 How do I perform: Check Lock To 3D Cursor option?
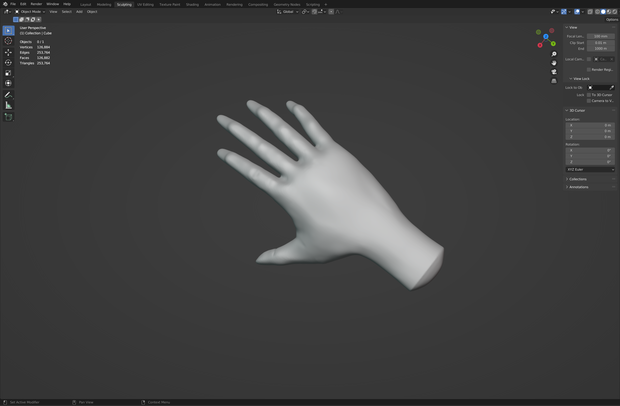pos(589,95)
